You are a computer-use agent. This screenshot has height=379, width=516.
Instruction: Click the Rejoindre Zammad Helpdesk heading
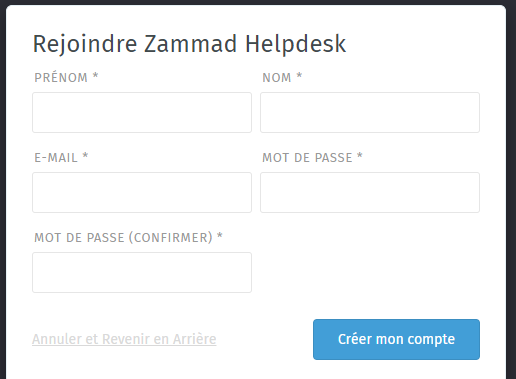click(x=189, y=44)
